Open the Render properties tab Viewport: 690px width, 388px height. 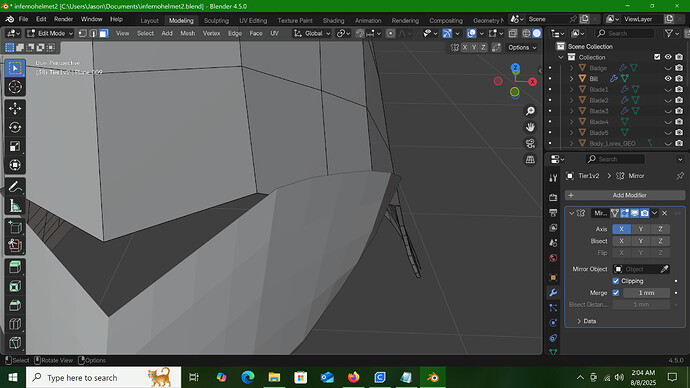coord(553,198)
